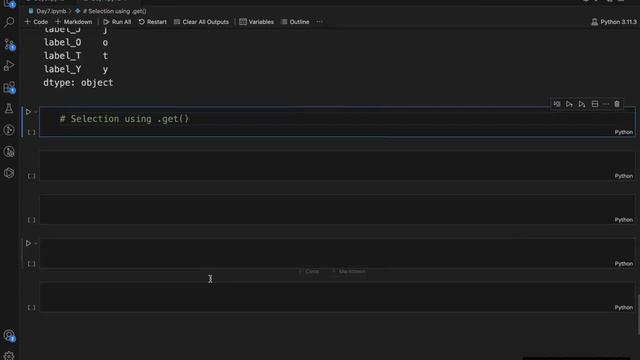
Task: Insert Code cell using hover '+ Code' button
Action: (x=309, y=271)
